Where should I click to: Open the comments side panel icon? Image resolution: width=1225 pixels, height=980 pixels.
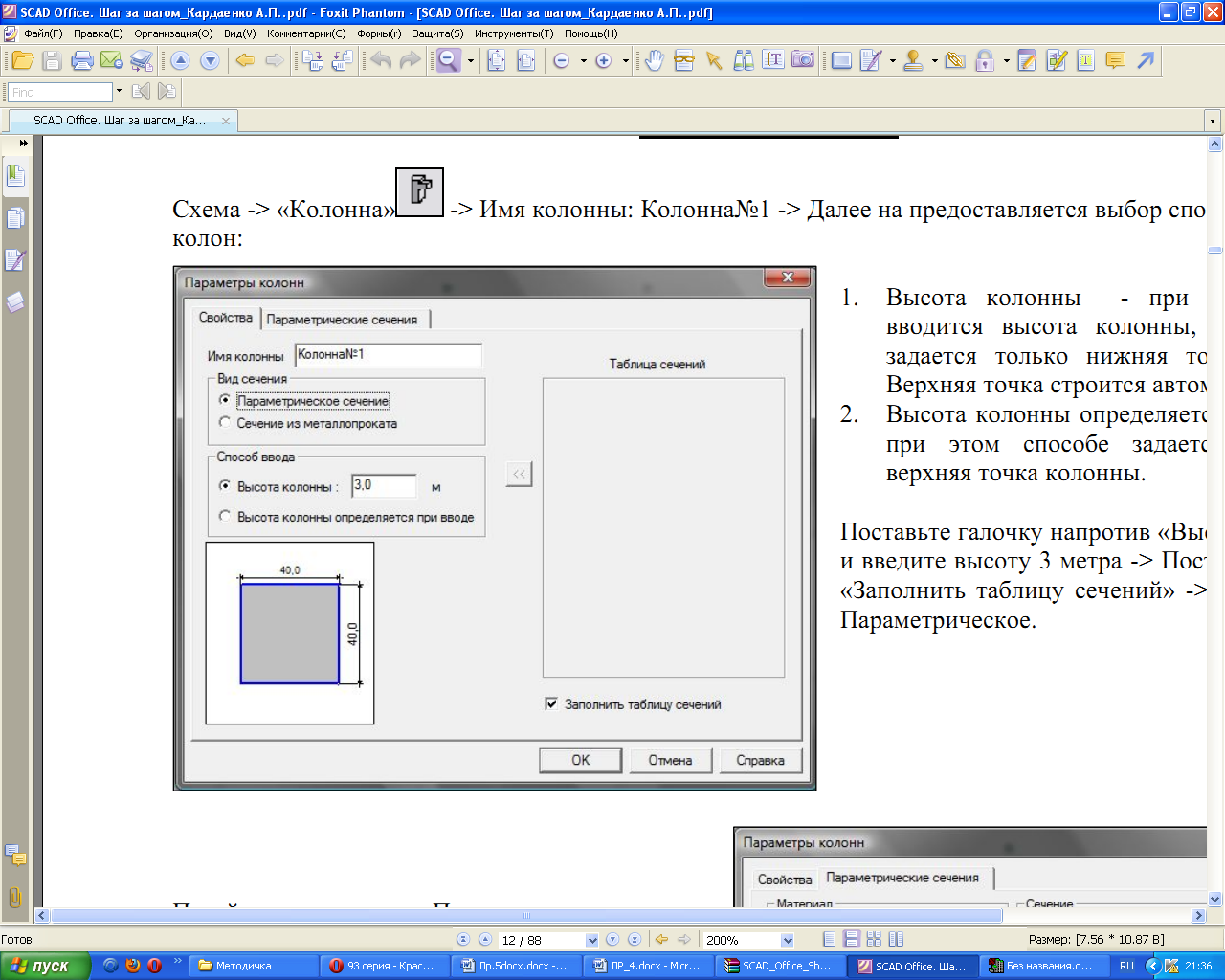[15, 855]
